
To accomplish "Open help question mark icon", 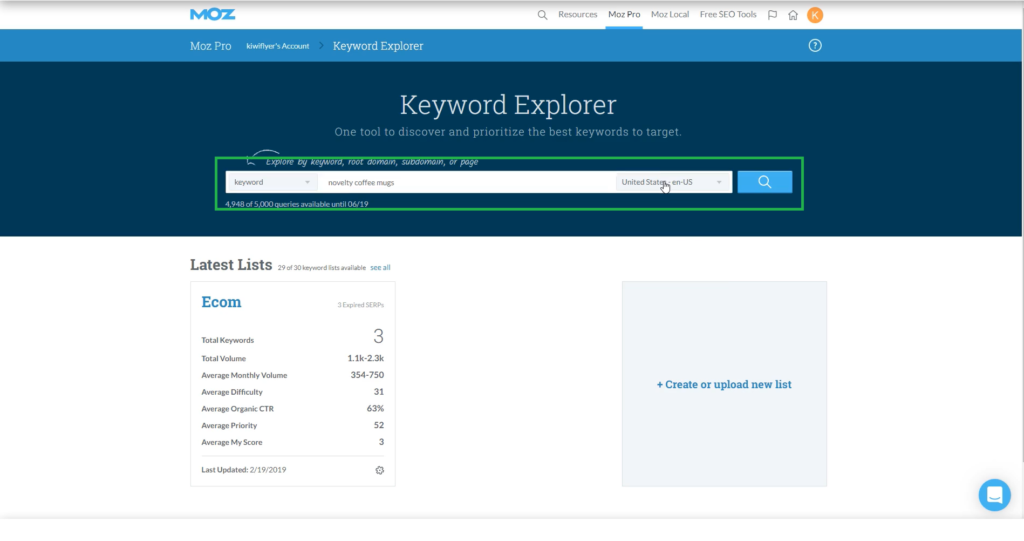I will tap(815, 46).
